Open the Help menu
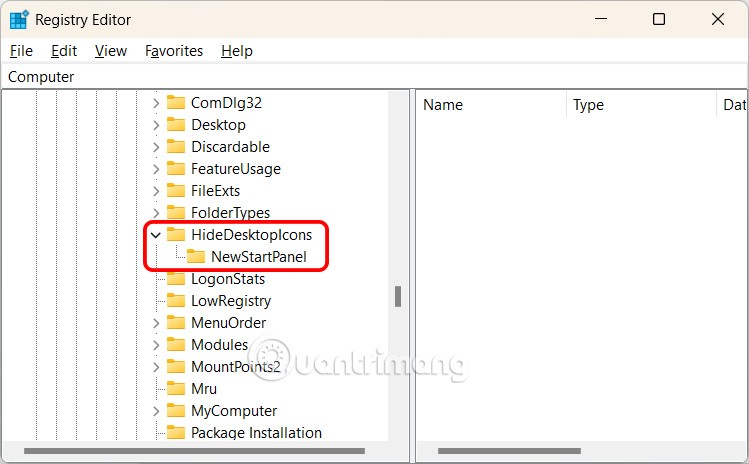Viewport: 749px width, 464px height. point(237,51)
